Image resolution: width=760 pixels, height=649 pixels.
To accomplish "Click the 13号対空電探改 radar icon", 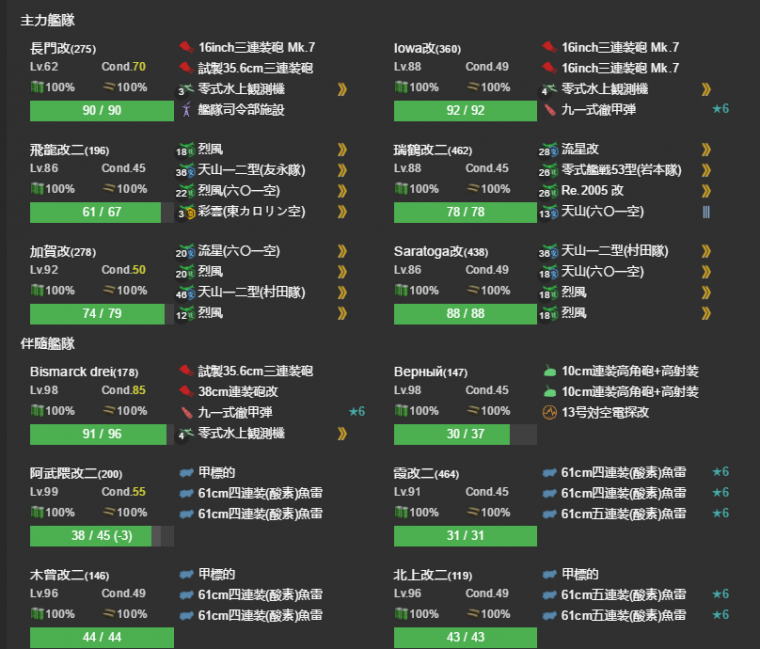I will (x=550, y=412).
